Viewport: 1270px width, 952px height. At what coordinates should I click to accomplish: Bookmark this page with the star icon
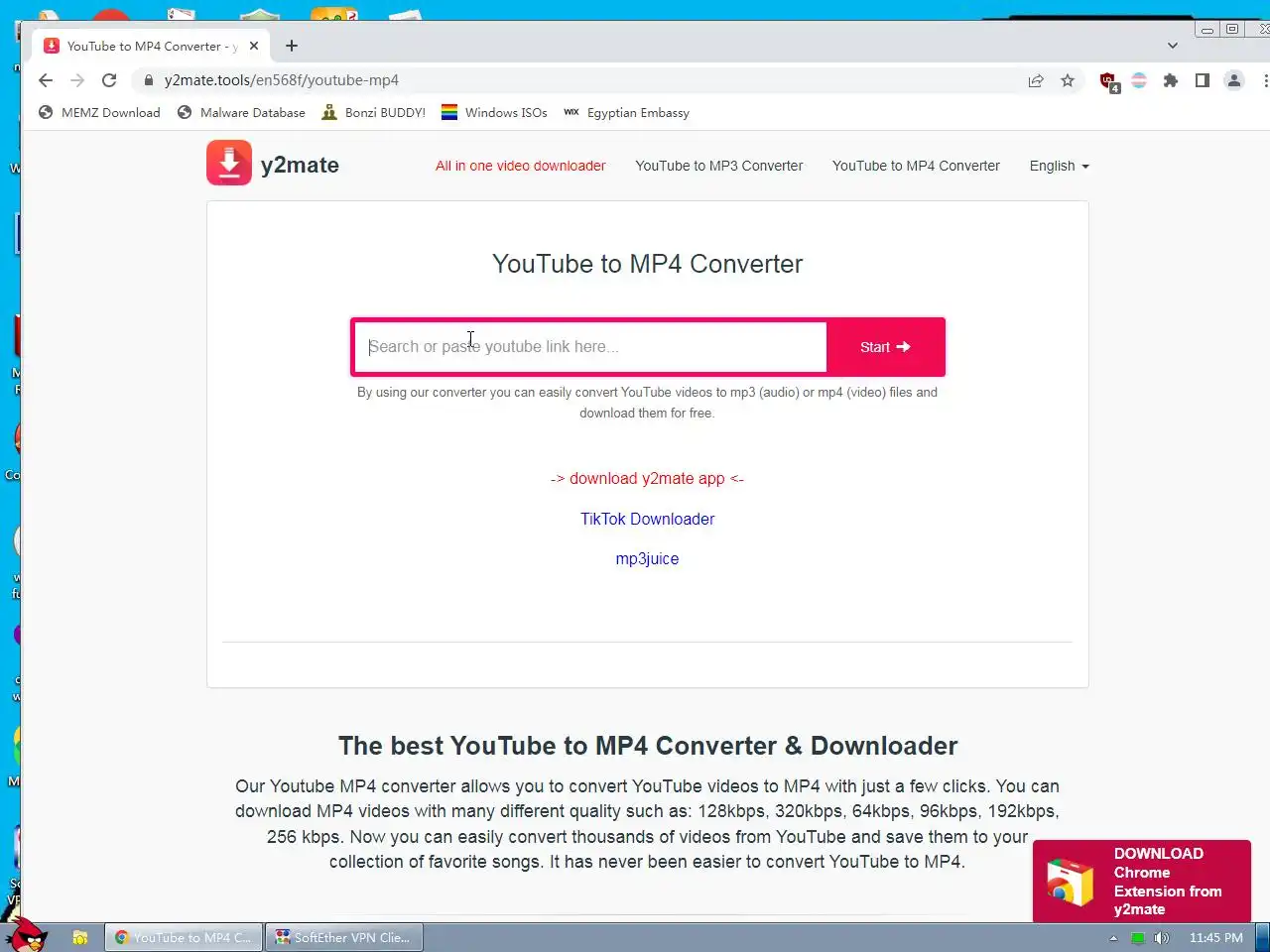tap(1068, 80)
